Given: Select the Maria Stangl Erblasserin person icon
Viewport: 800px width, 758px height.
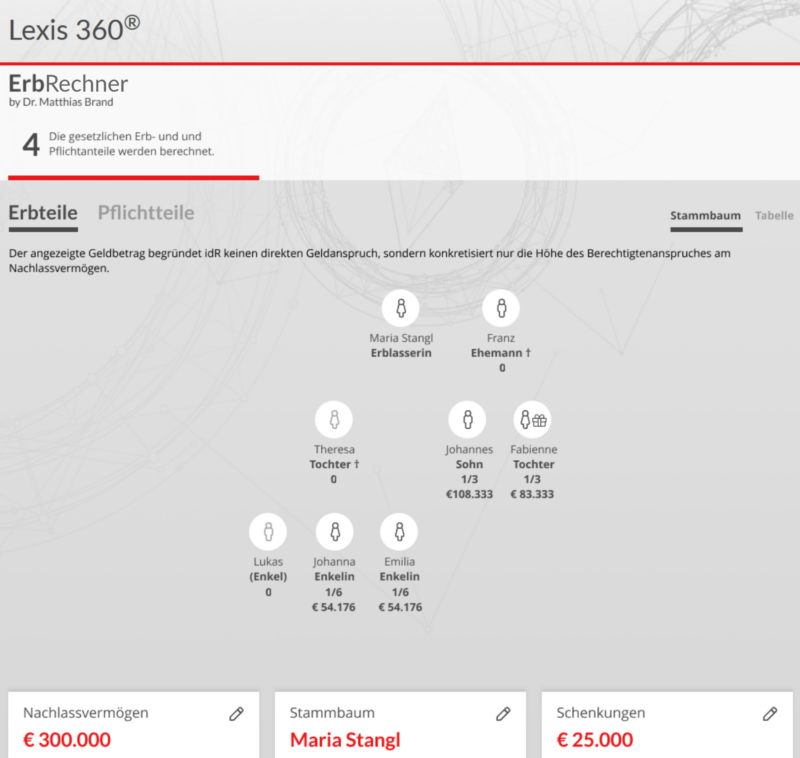Looking at the screenshot, I should coord(402,308).
